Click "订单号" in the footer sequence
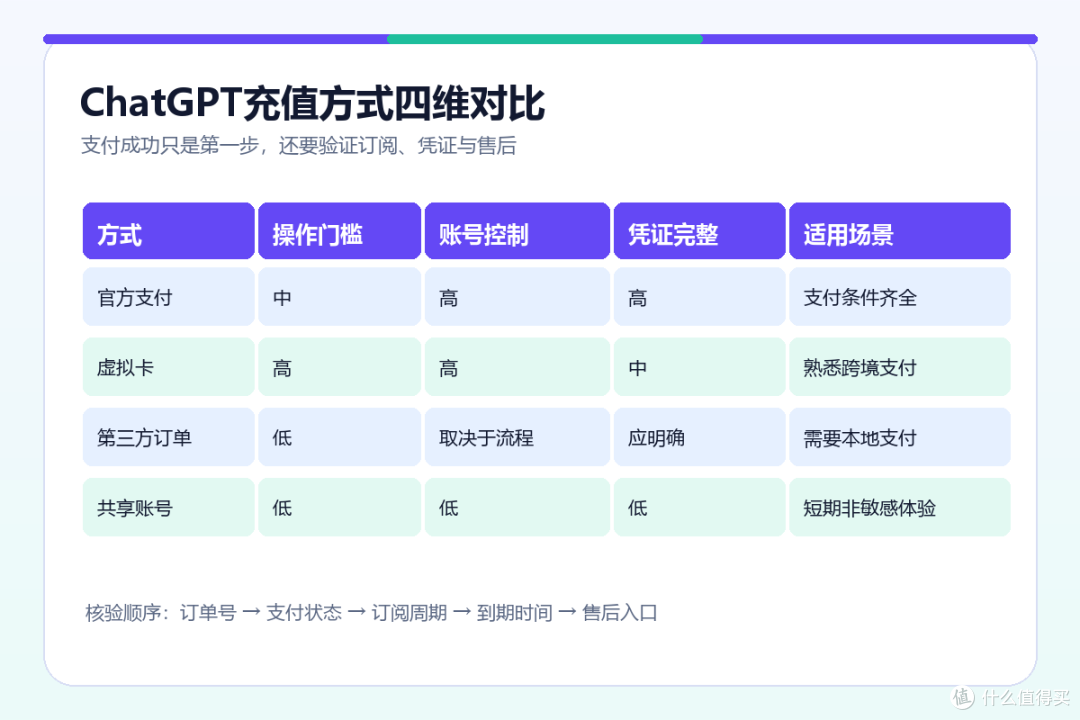 (x=208, y=613)
